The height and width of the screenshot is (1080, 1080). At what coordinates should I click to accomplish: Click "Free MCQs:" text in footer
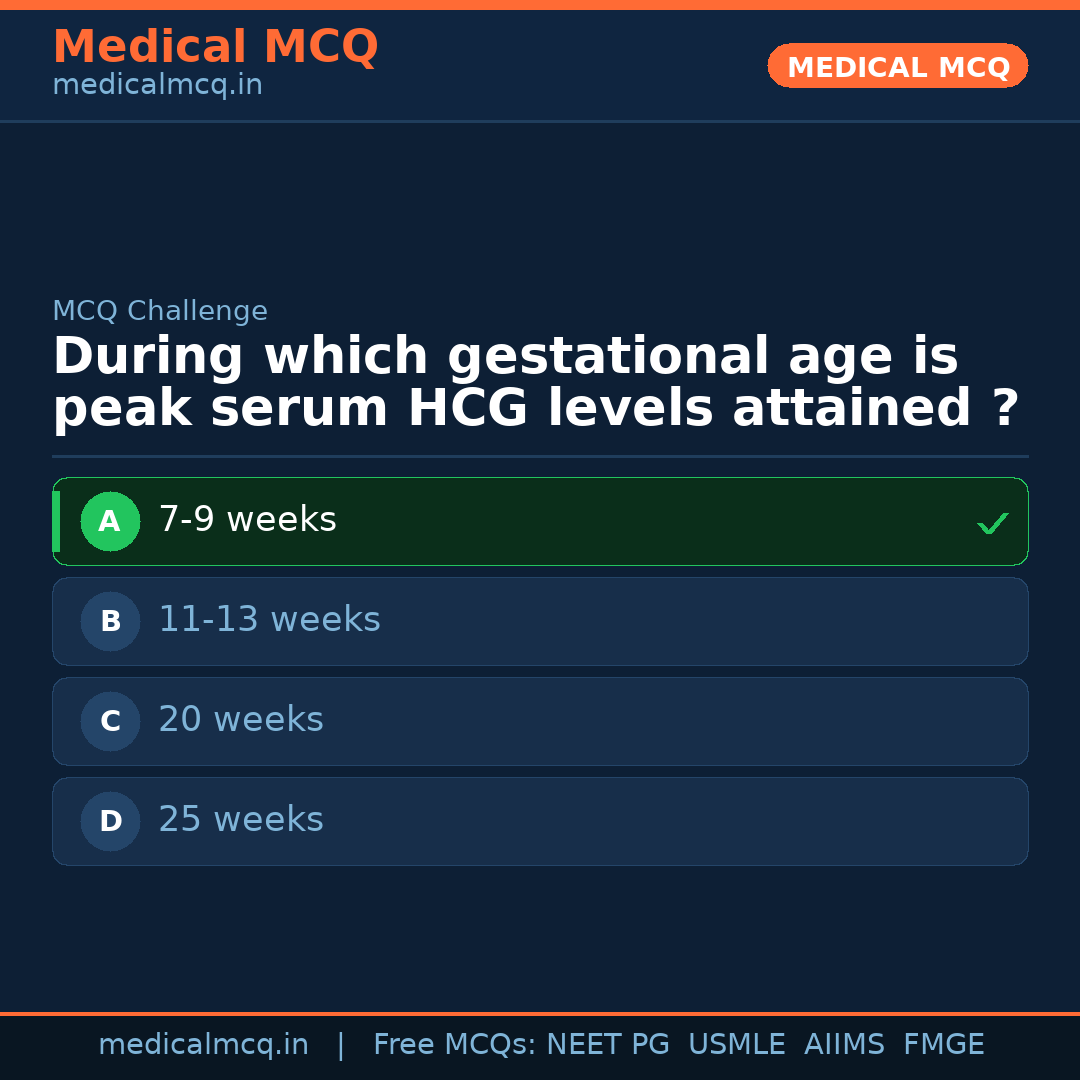click(x=455, y=1045)
